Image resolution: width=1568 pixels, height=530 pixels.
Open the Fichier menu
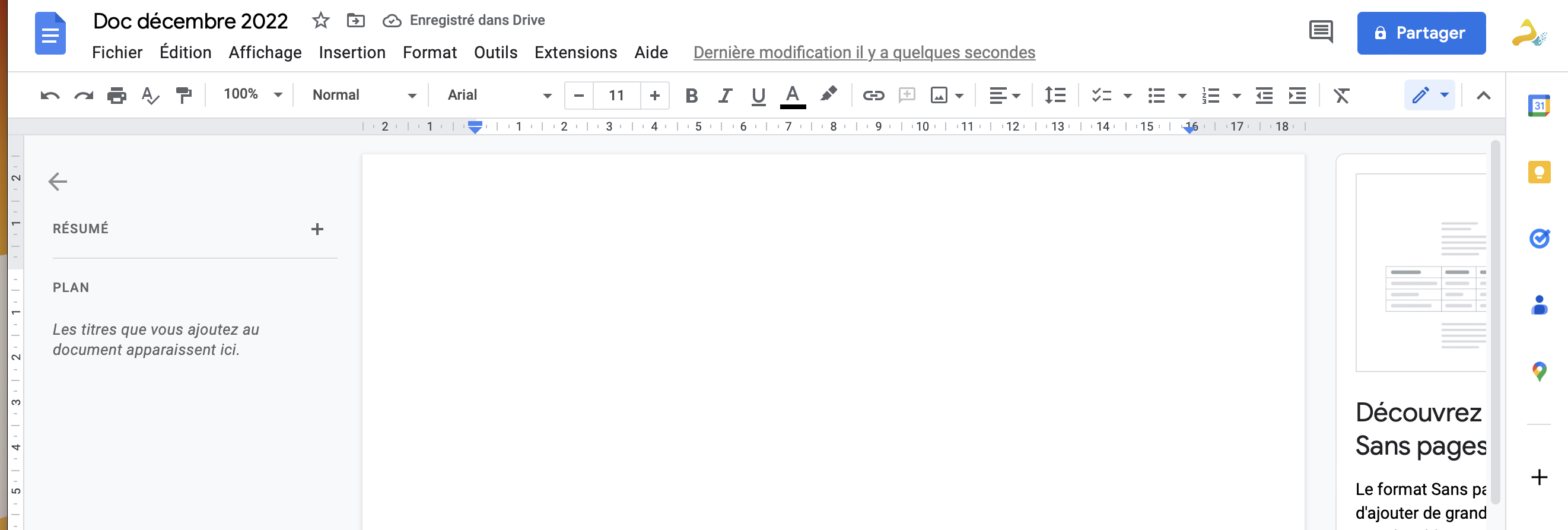(x=117, y=52)
